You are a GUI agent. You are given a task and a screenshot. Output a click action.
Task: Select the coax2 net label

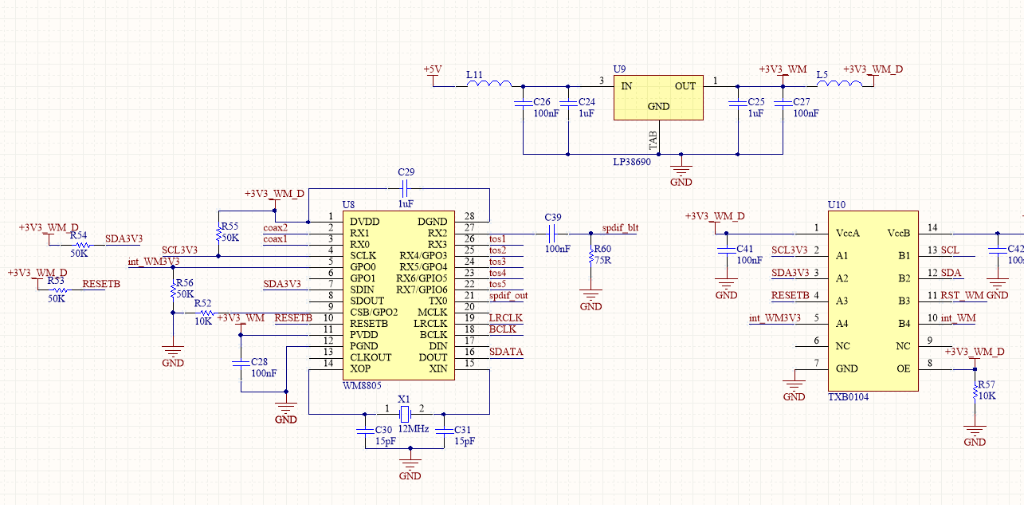(275, 227)
